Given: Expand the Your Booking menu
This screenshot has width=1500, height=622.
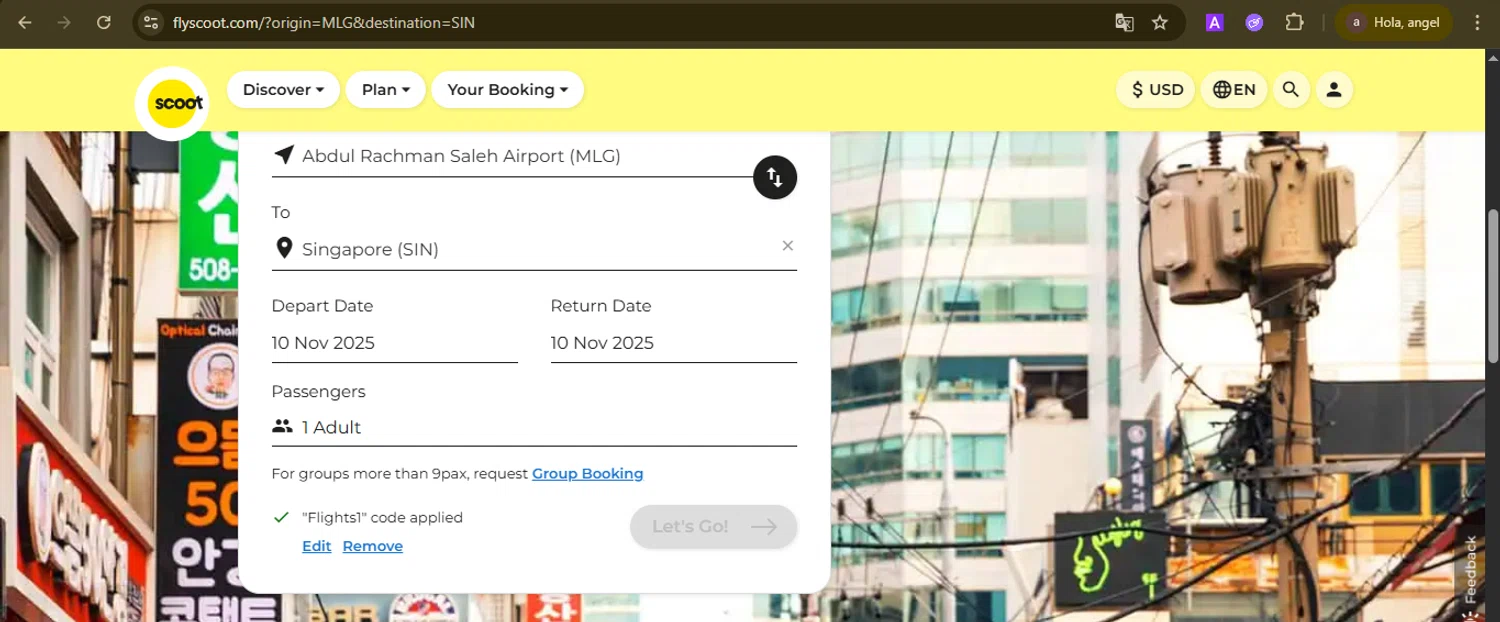Looking at the screenshot, I should coord(508,90).
